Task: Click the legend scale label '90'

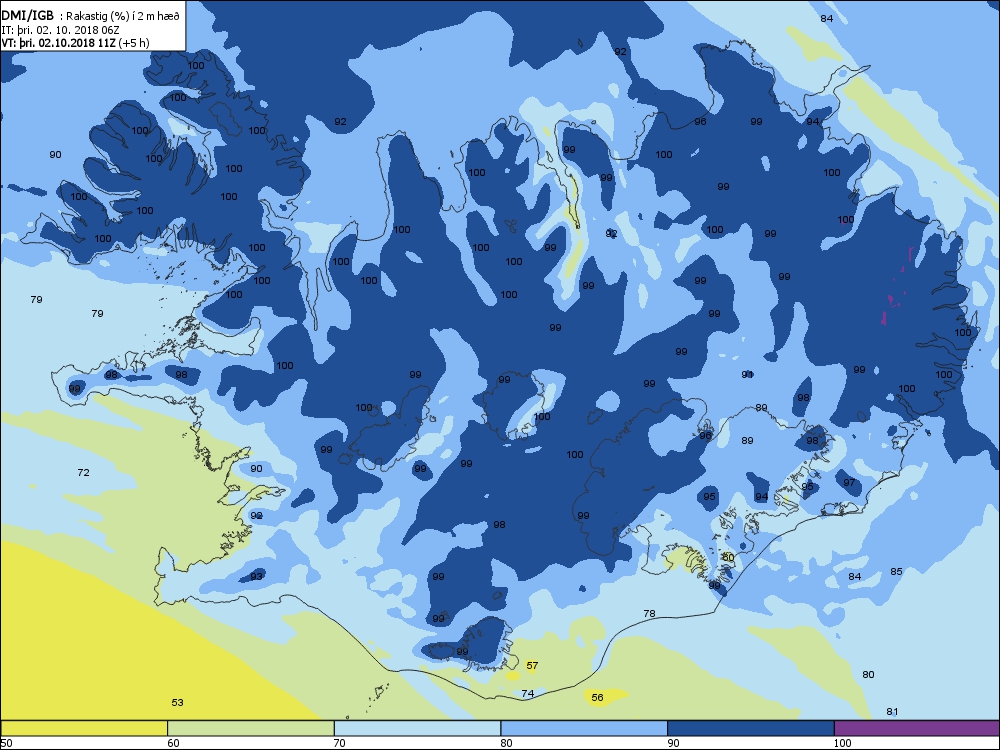Action: point(673,742)
